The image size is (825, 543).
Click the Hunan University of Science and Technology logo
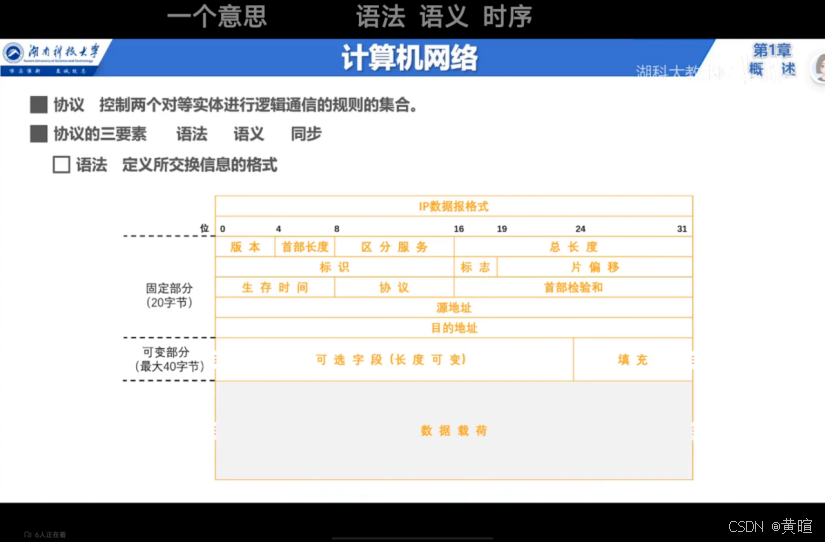[51, 57]
